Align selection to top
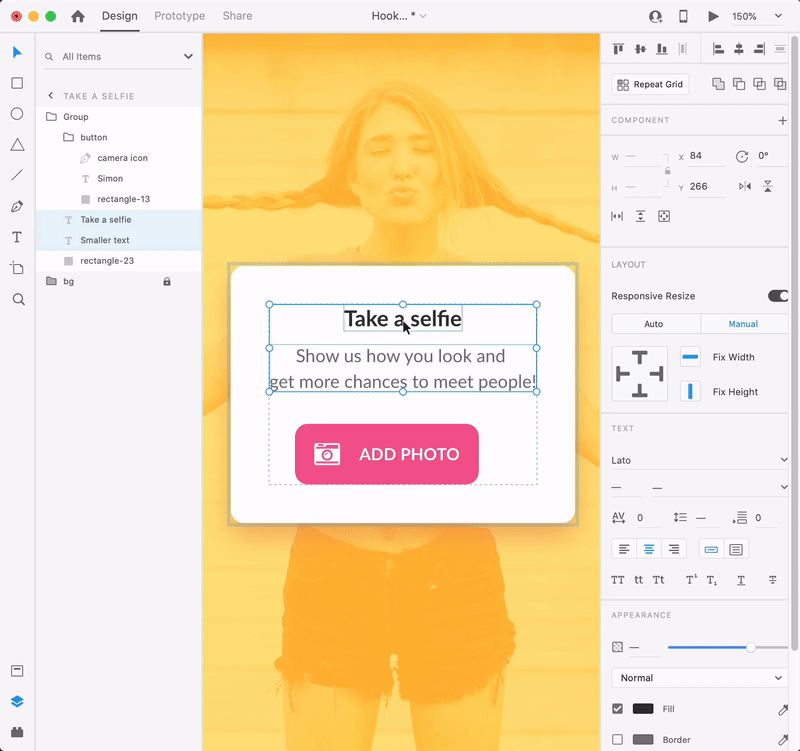The height and width of the screenshot is (751, 800). [x=618, y=49]
